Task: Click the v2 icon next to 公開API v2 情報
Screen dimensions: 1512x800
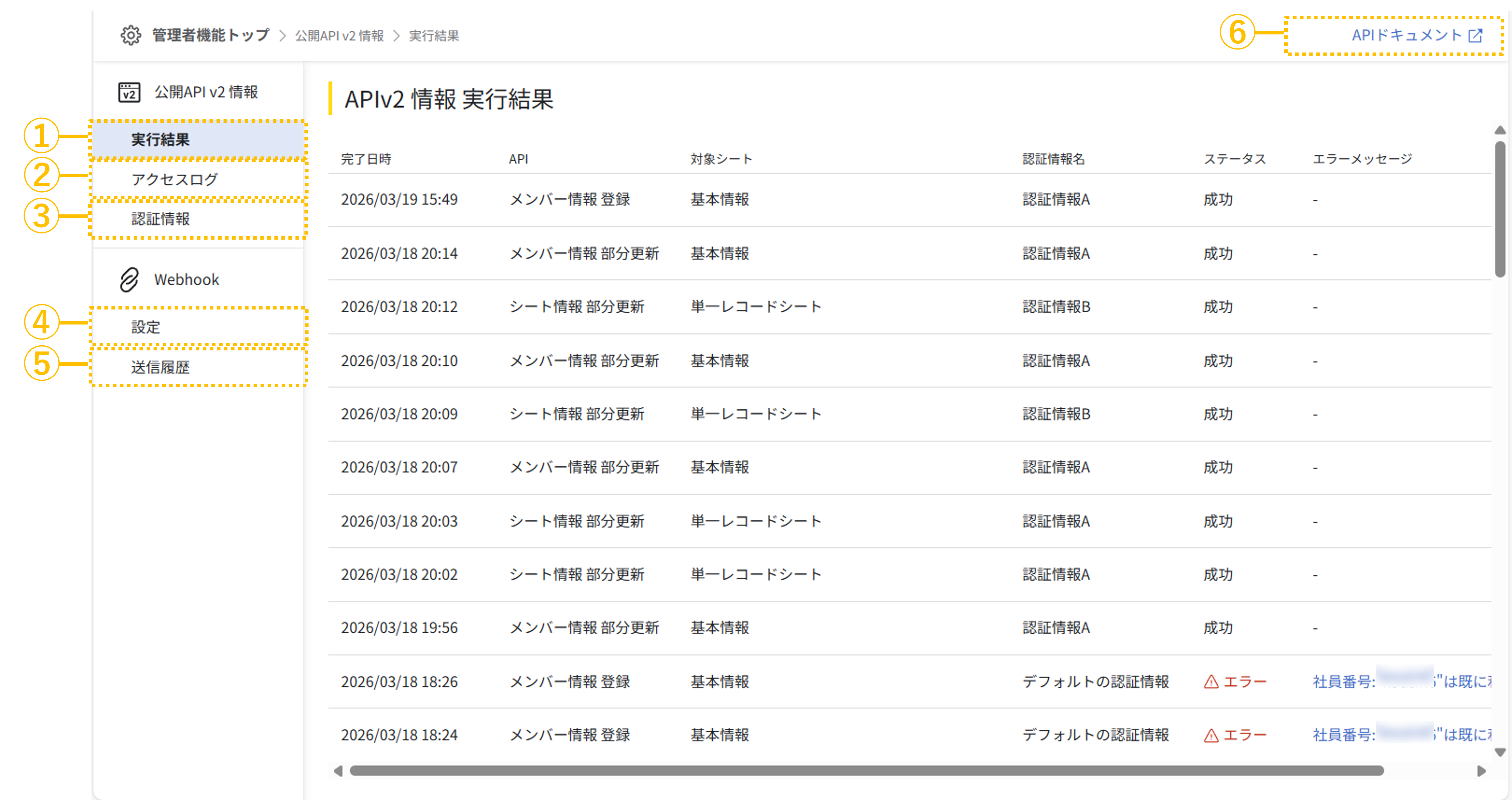Action: point(129,92)
